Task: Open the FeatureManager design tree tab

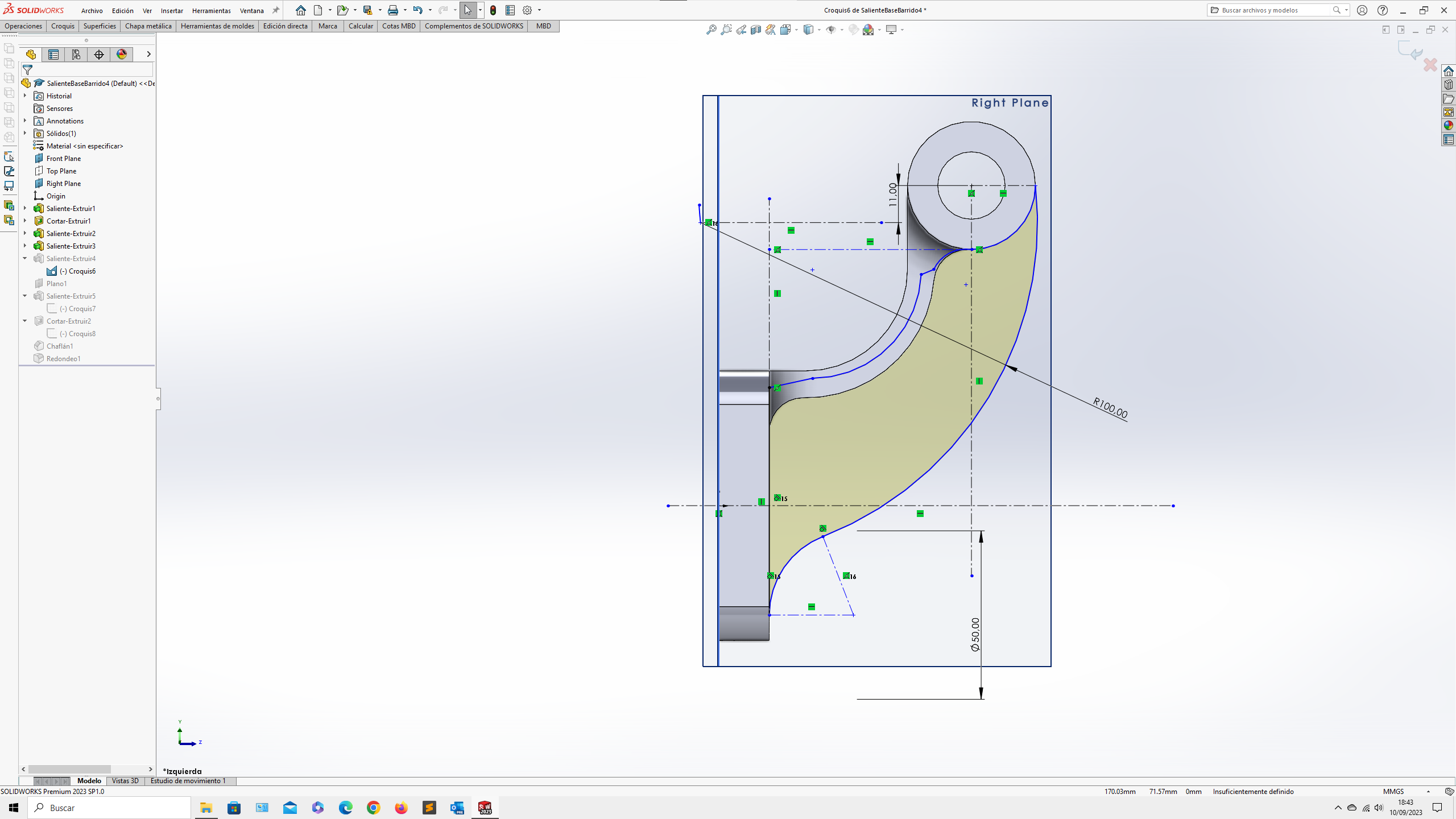Action: pos(31,54)
